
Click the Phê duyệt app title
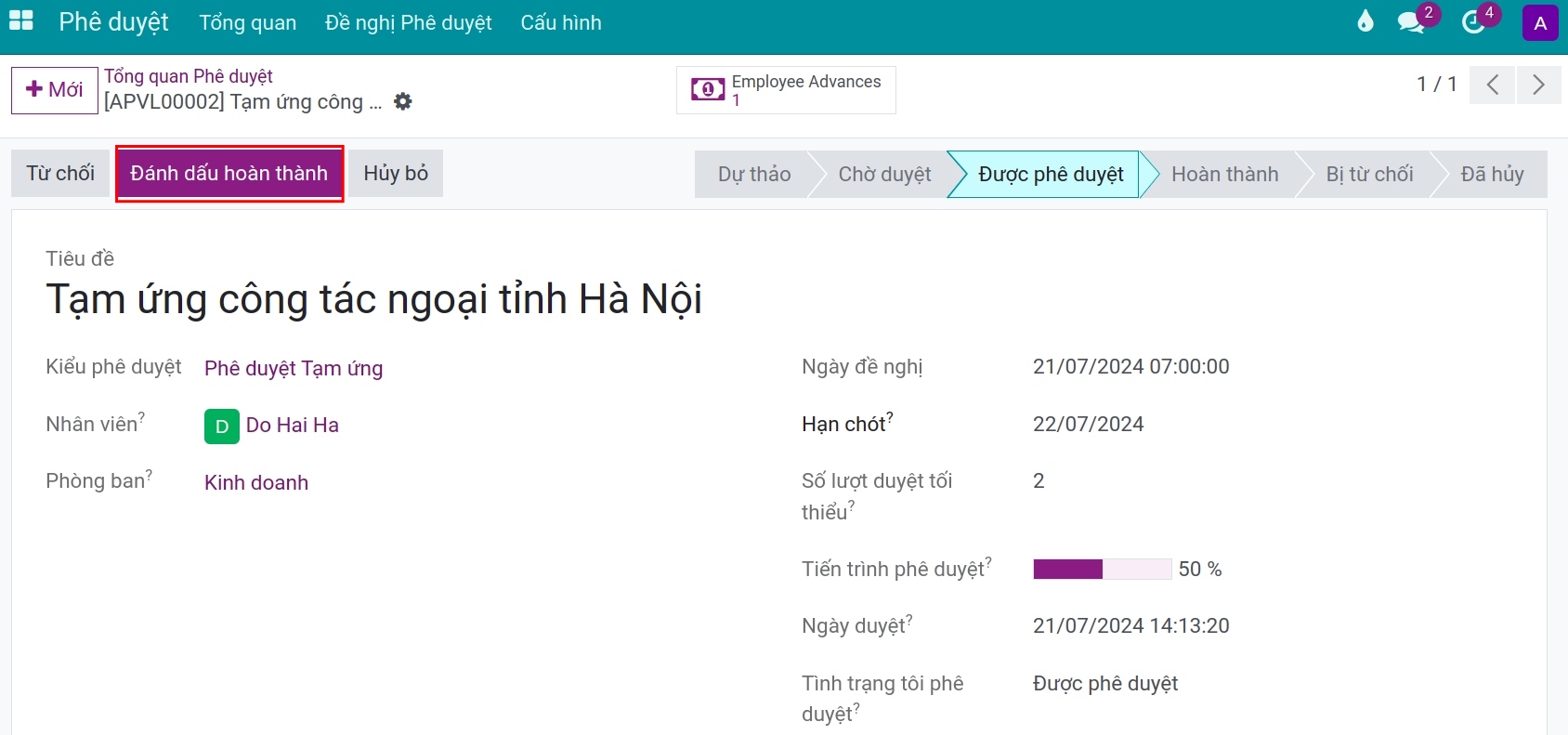pyautogui.click(x=113, y=21)
